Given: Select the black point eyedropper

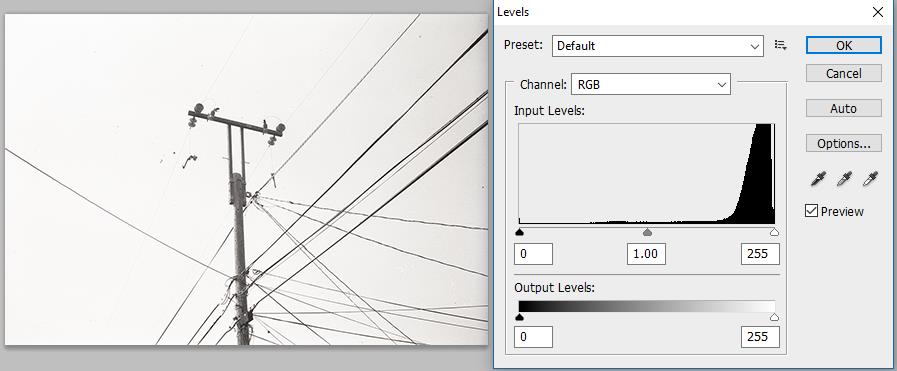Looking at the screenshot, I should [818, 179].
